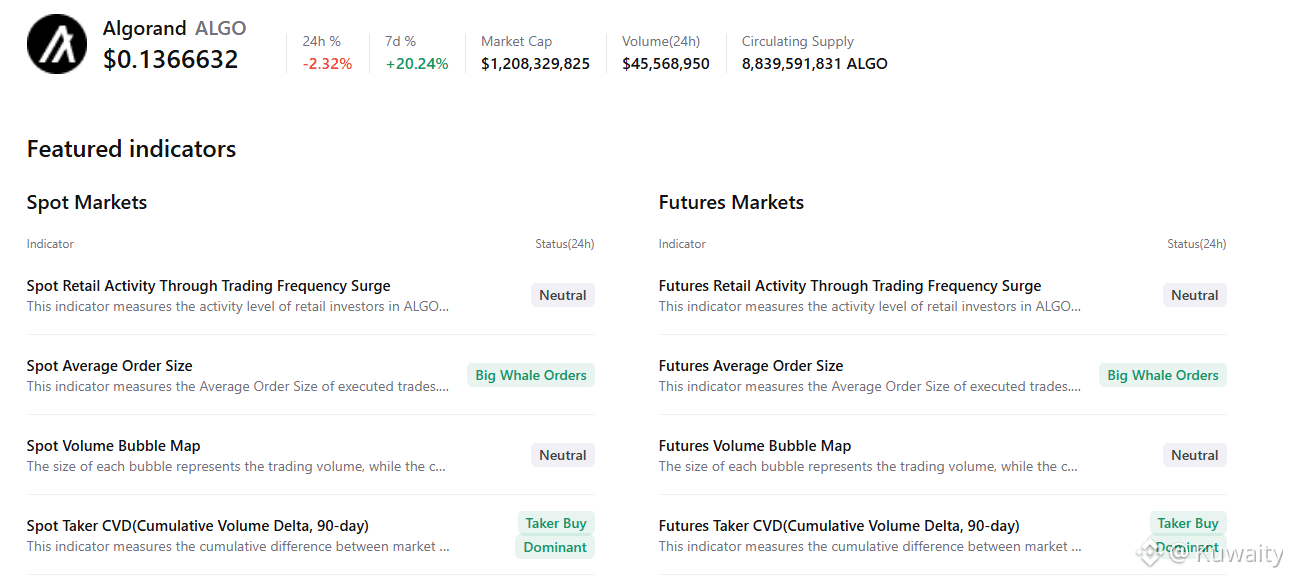Viewport: 1291px width, 578px height.
Task: Open Spot Taker CVD 90-day indicator
Action: [197, 526]
